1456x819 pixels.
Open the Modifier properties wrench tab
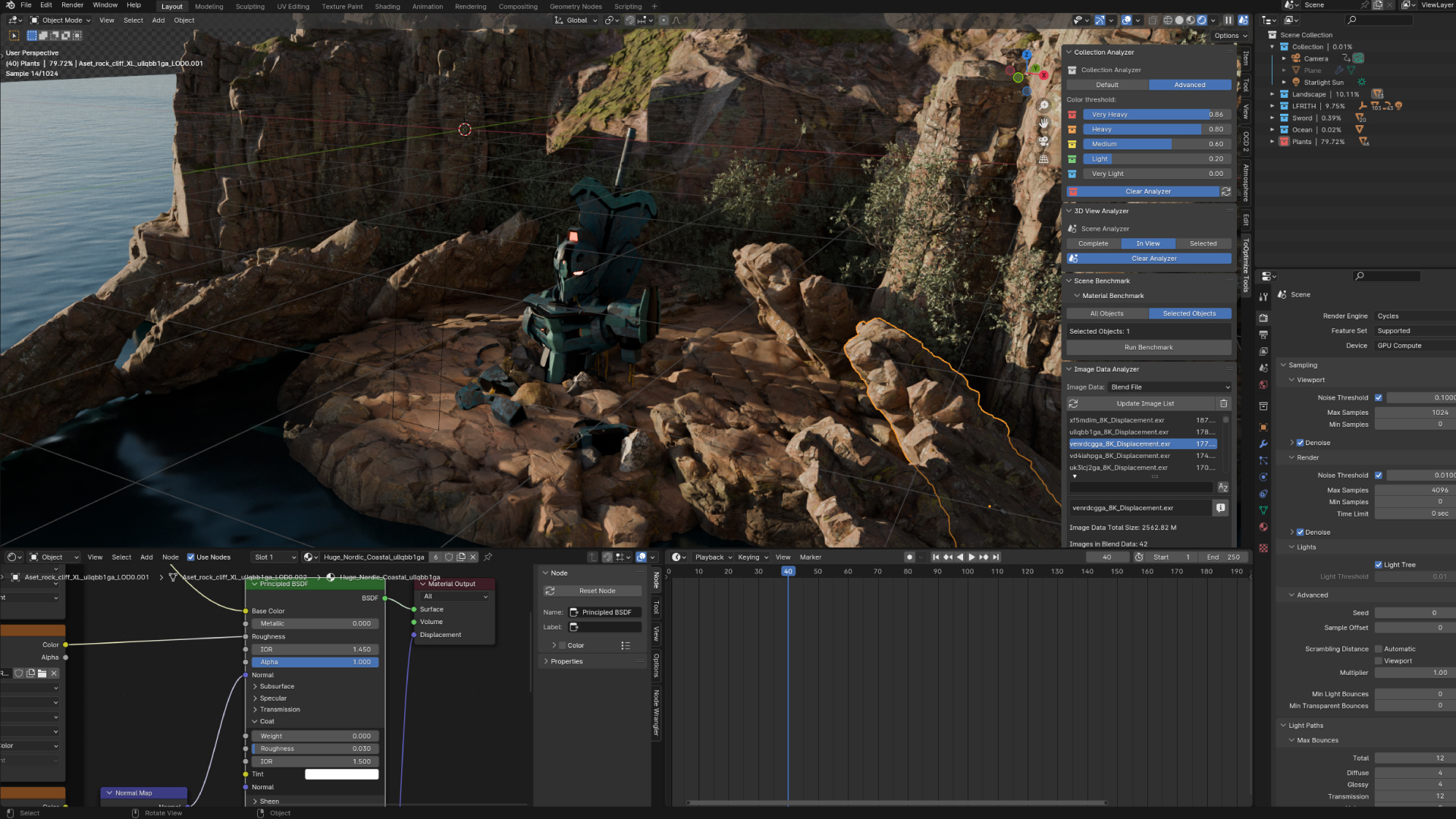click(x=1263, y=444)
